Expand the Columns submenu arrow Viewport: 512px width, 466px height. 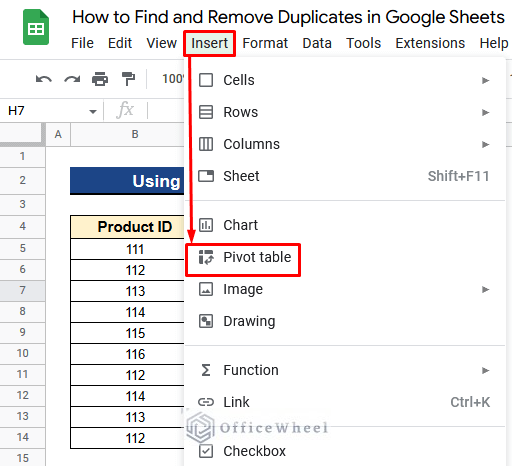point(486,144)
